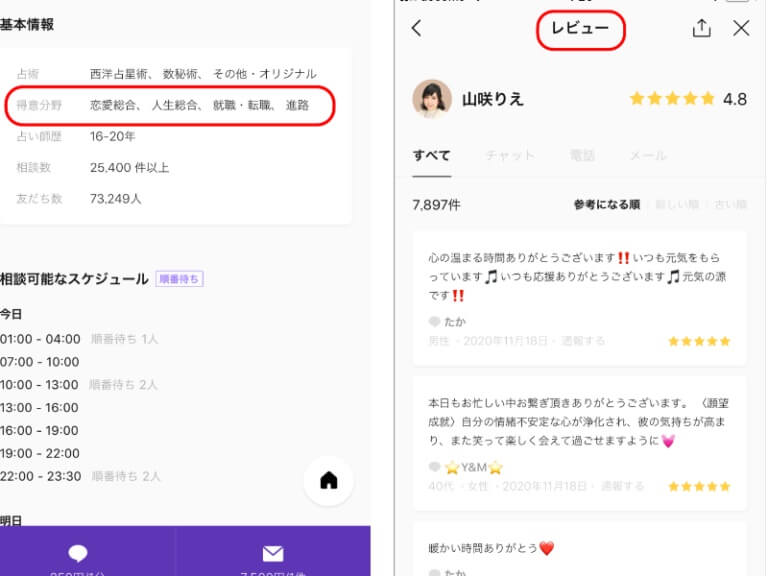Switch to the チャット review tab
The width and height of the screenshot is (768, 576).
pos(510,156)
